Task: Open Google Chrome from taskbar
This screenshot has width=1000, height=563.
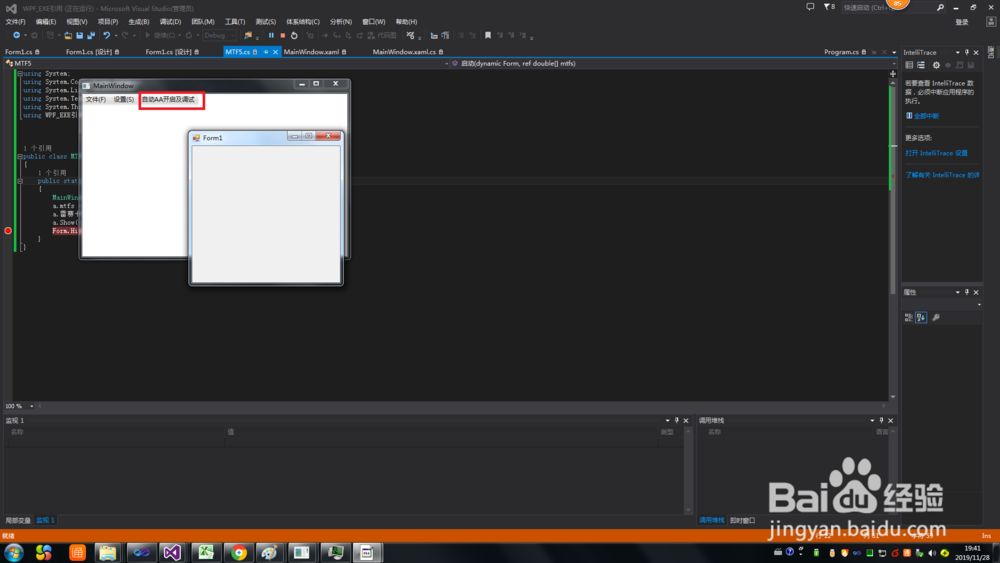Action: 239,553
